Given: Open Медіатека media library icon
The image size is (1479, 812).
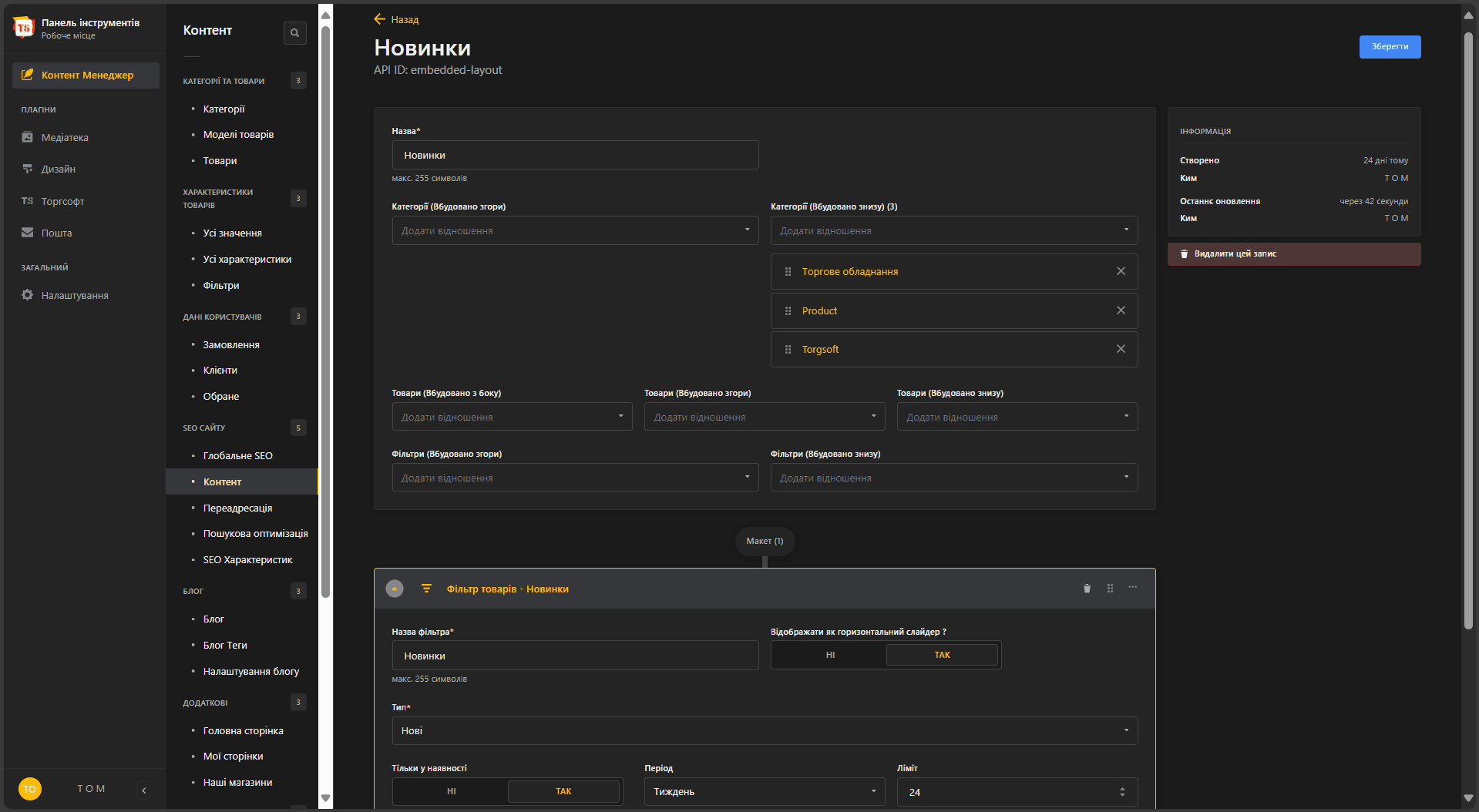Looking at the screenshot, I should 28,137.
